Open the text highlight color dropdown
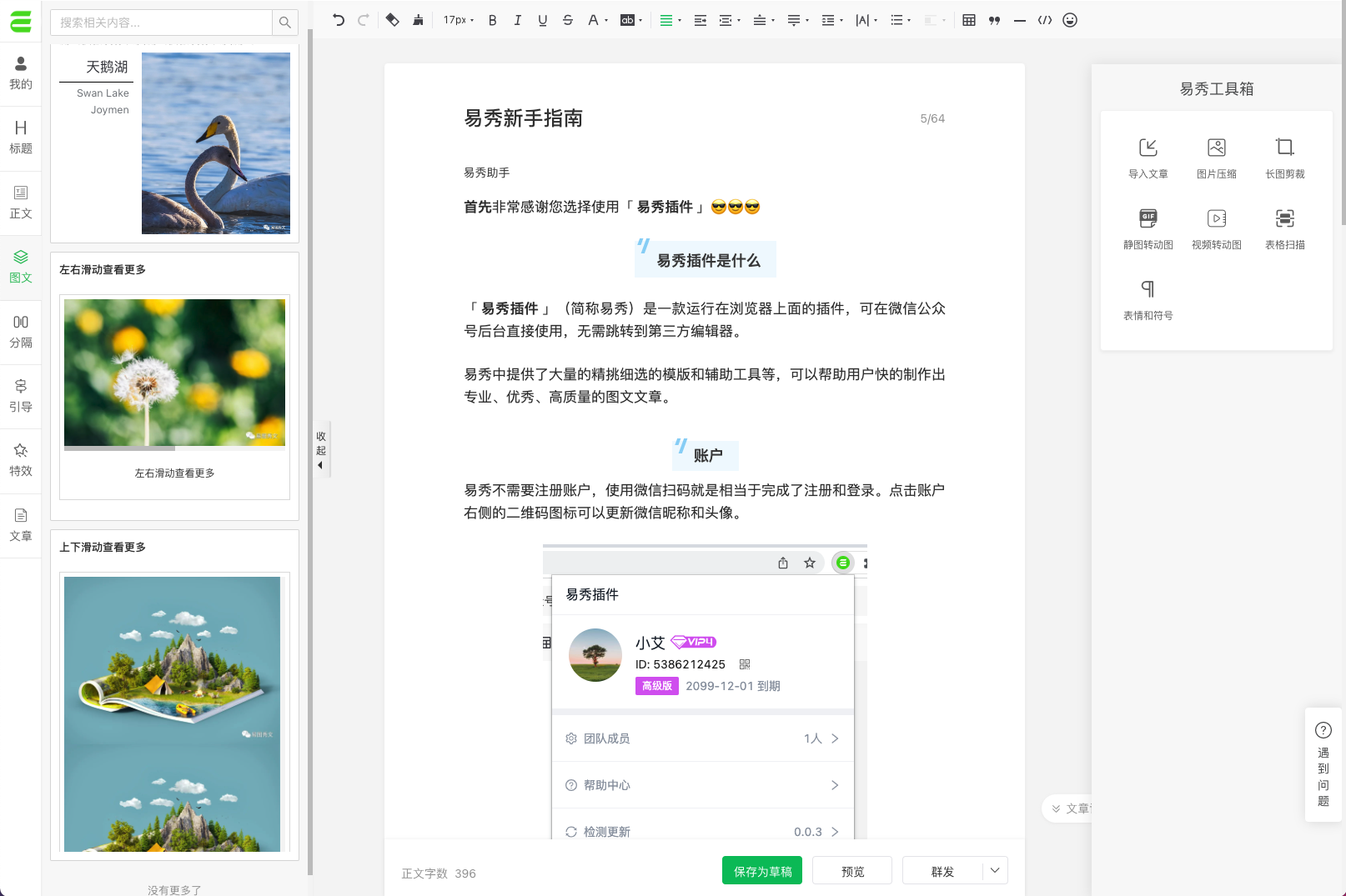 631,20
